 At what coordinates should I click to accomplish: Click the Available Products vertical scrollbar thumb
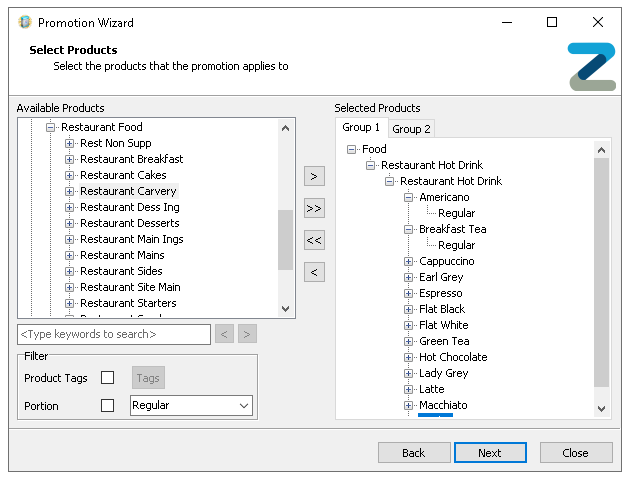[285, 239]
